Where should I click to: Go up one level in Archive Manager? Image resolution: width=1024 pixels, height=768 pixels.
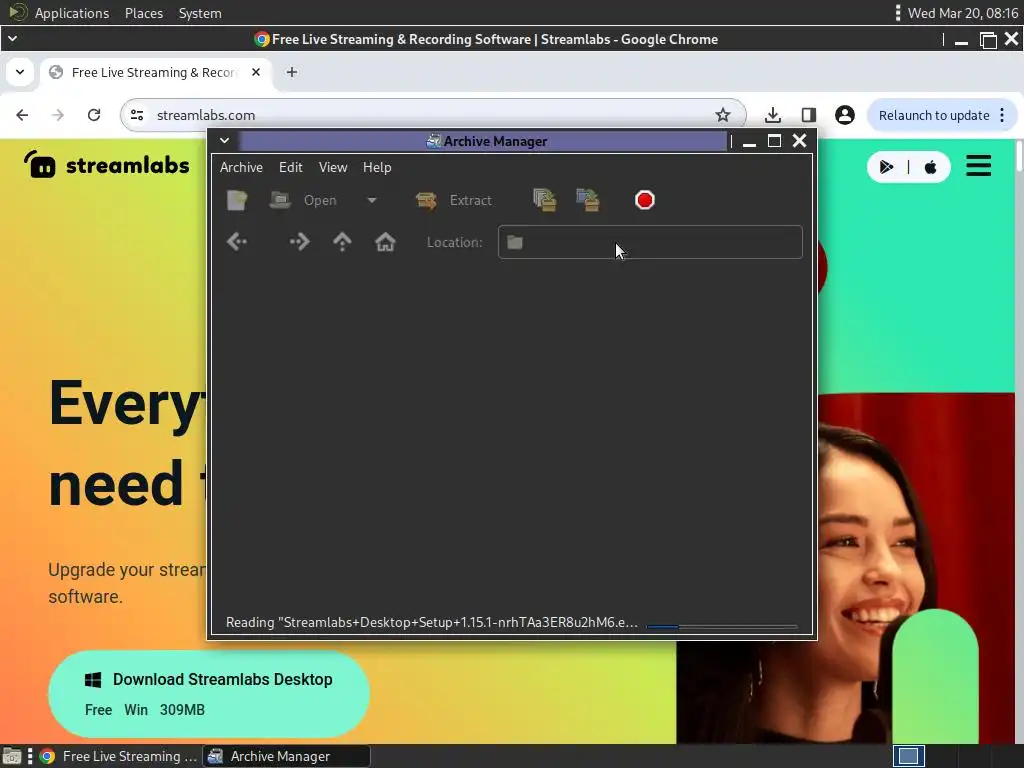coord(342,242)
